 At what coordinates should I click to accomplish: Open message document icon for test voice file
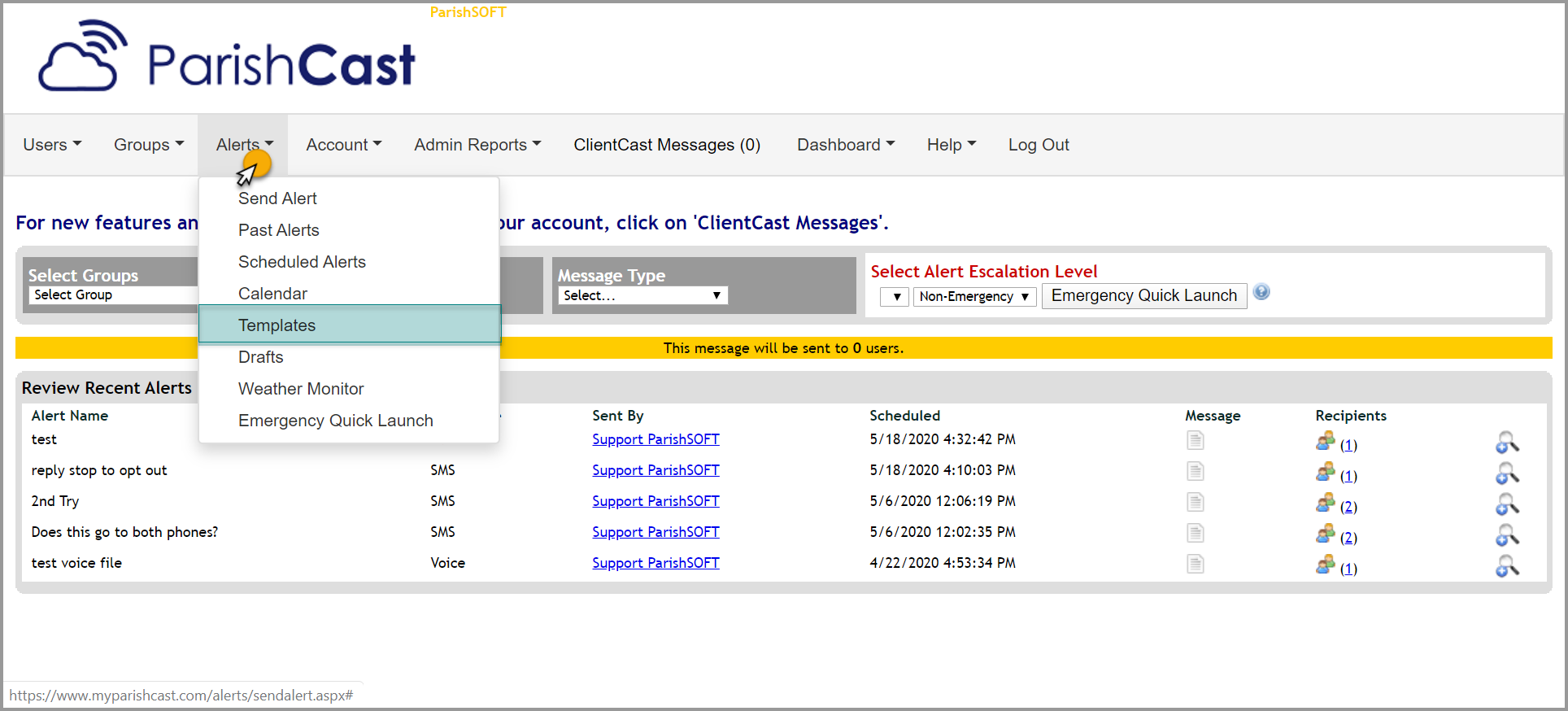(x=1195, y=565)
